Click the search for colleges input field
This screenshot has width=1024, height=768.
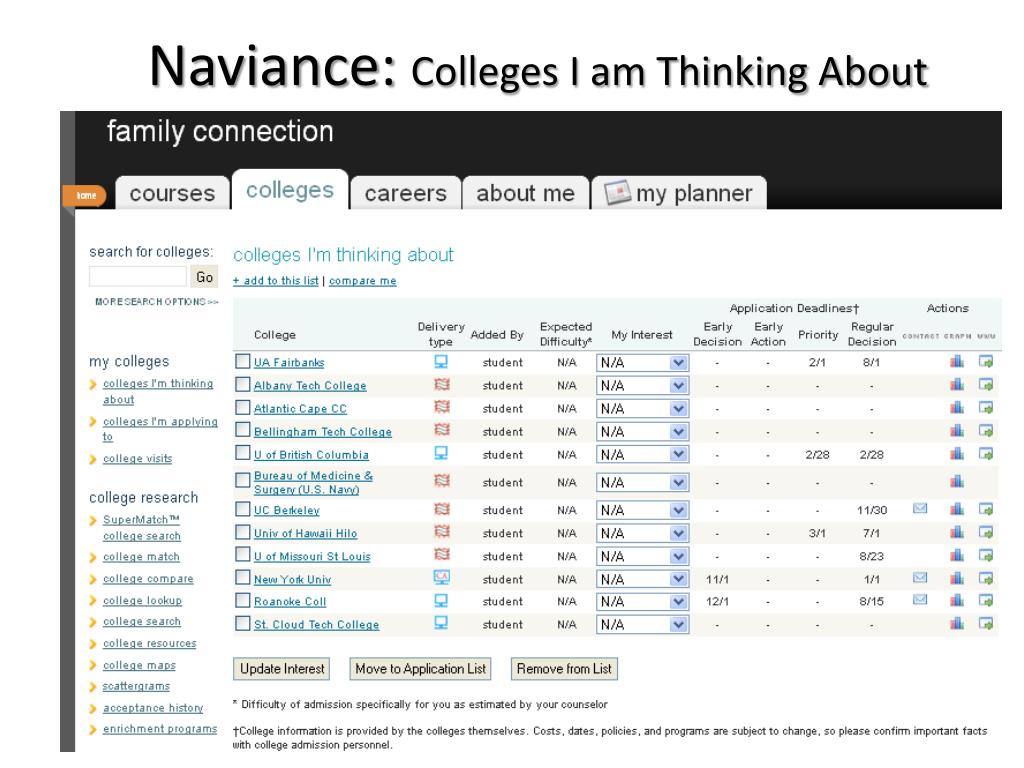click(138, 276)
